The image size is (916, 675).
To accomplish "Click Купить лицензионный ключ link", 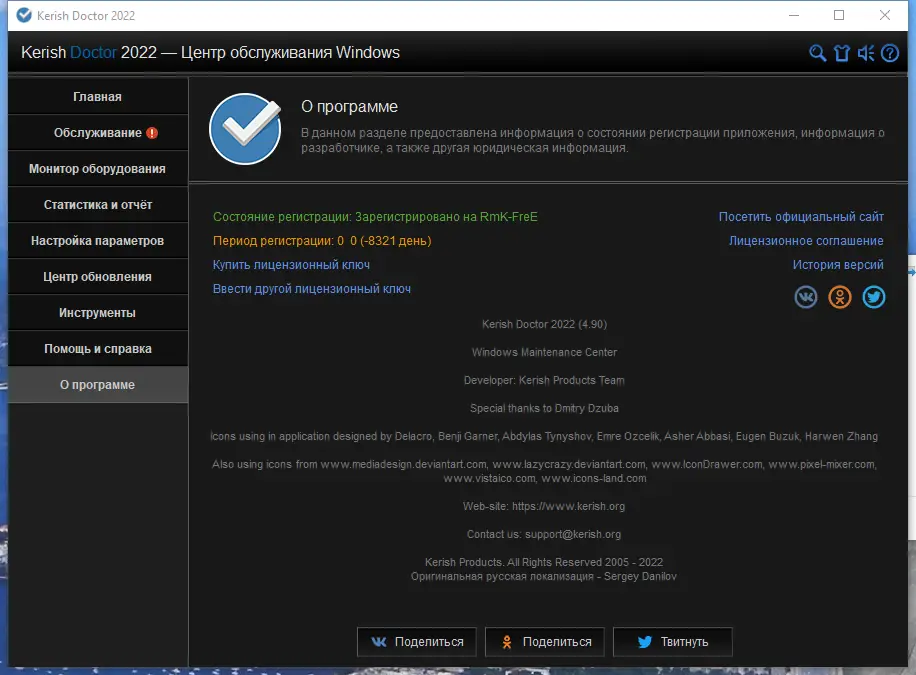I will coord(291,265).
